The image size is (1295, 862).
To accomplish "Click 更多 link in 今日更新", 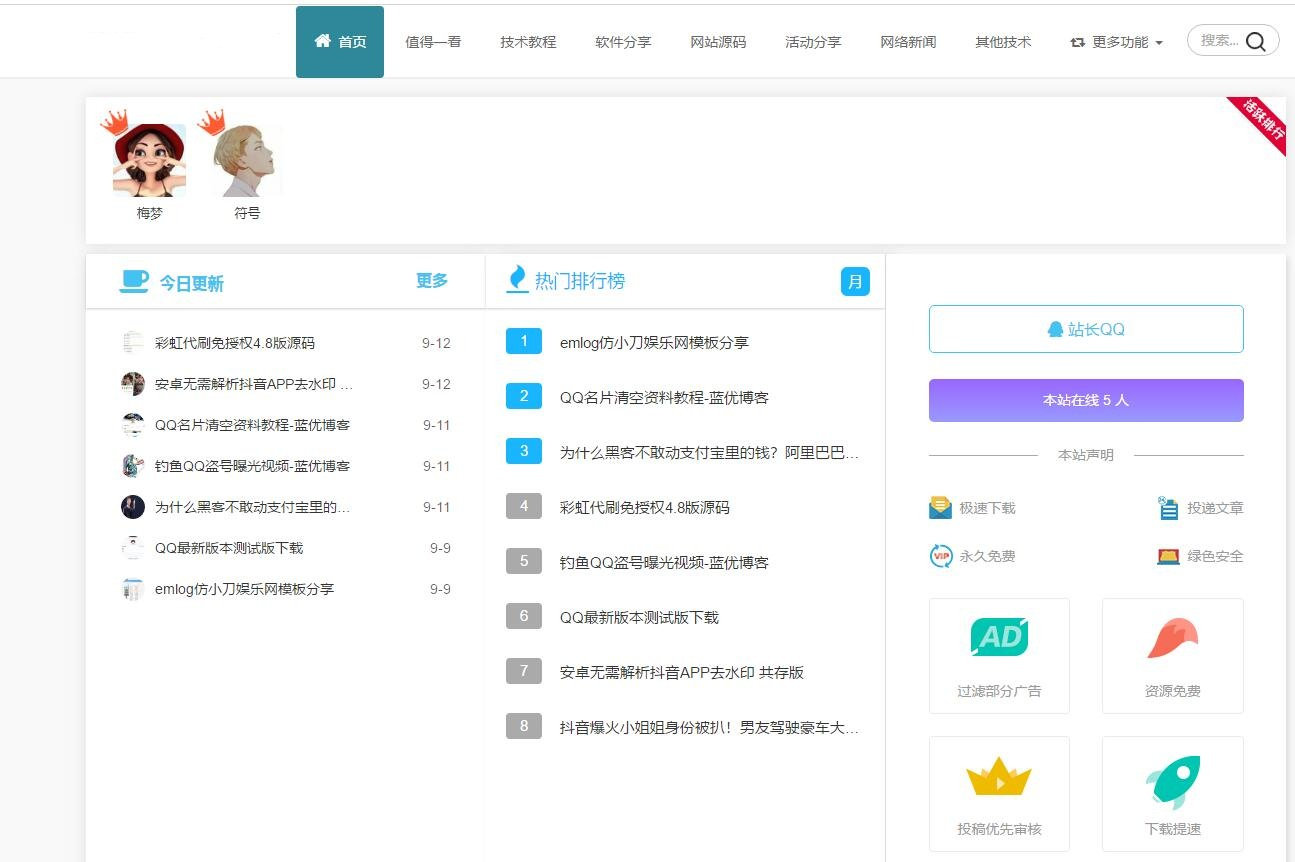I will (432, 281).
